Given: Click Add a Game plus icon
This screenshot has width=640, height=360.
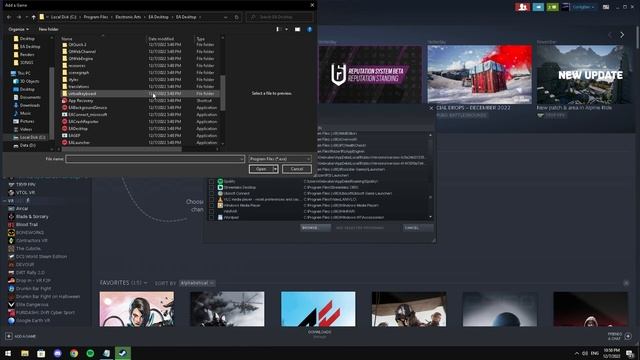Looking at the screenshot, I should pos(9,336).
